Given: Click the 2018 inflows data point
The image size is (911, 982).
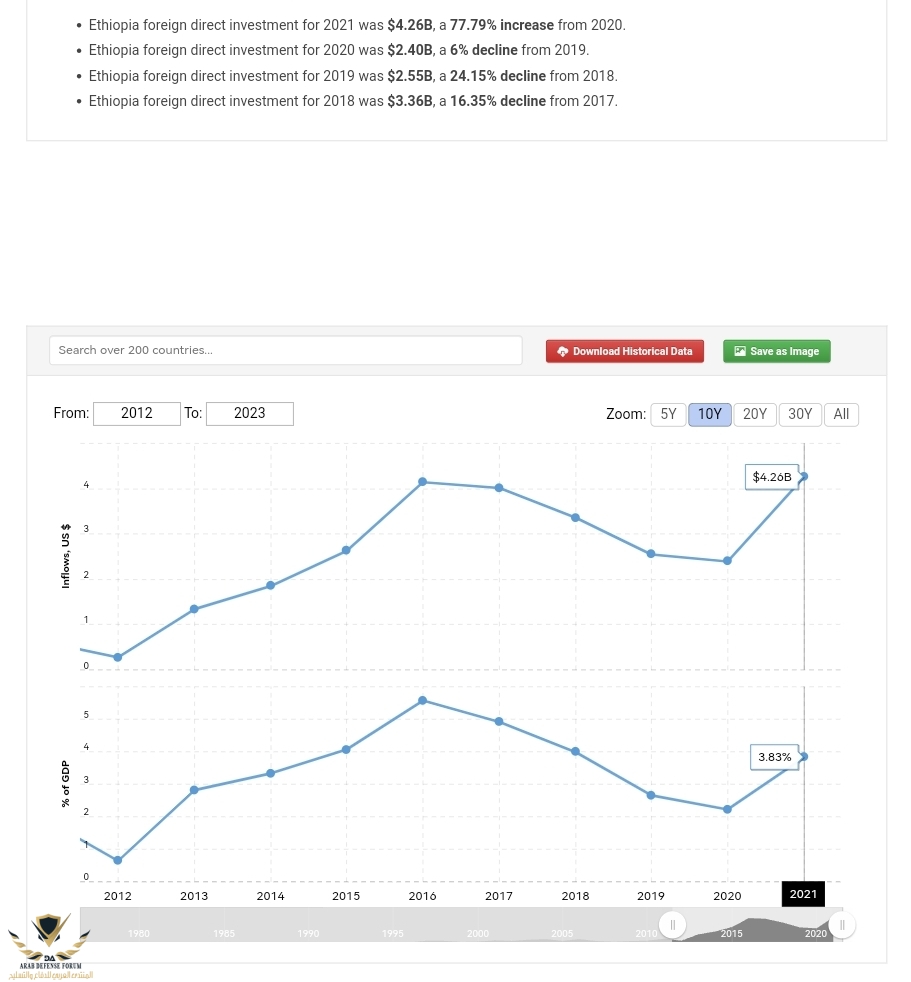Looking at the screenshot, I should coord(575,517).
